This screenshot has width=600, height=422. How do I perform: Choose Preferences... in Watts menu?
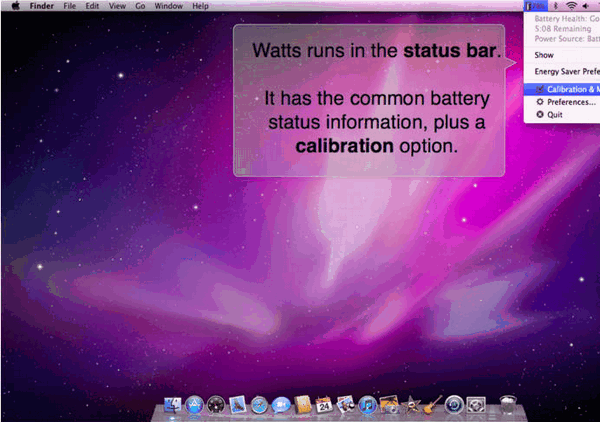tap(562, 102)
